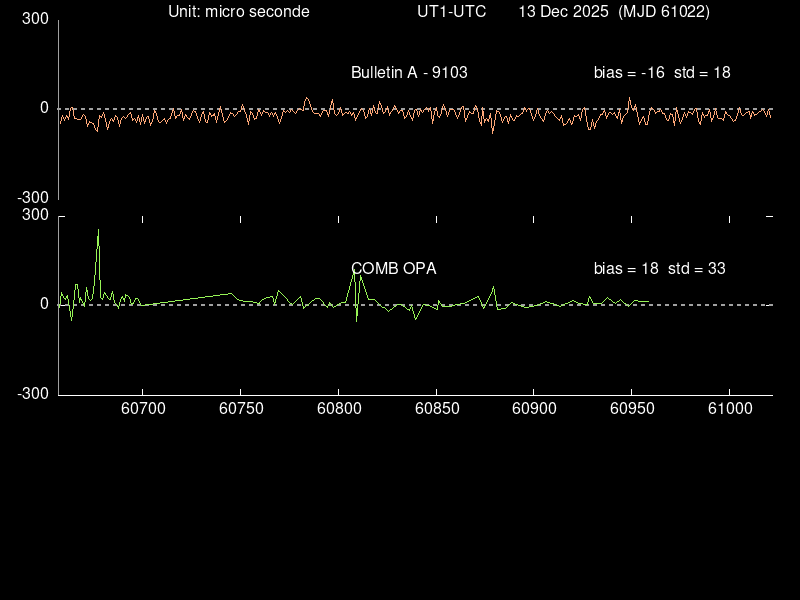The width and height of the screenshot is (800, 600).
Task: Click the 0 y-axis label of Bulletin A plot
Action: coord(44,107)
